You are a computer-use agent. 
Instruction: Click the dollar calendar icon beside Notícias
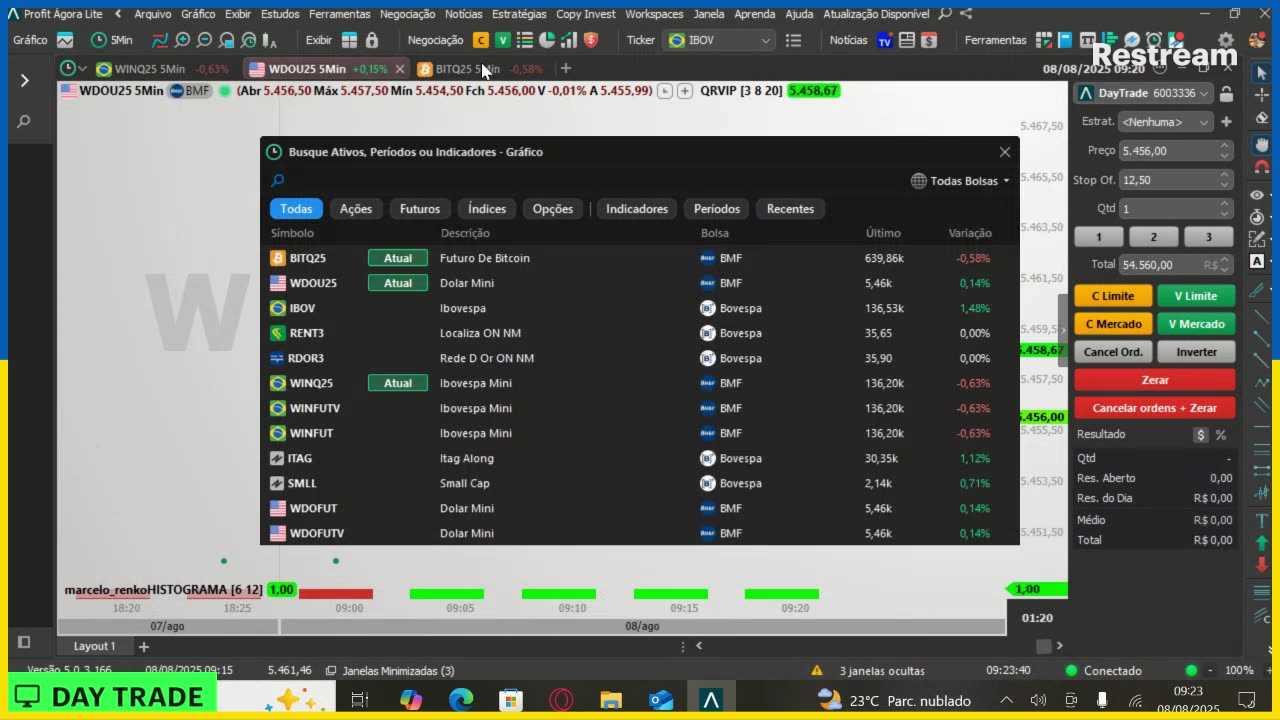929,40
